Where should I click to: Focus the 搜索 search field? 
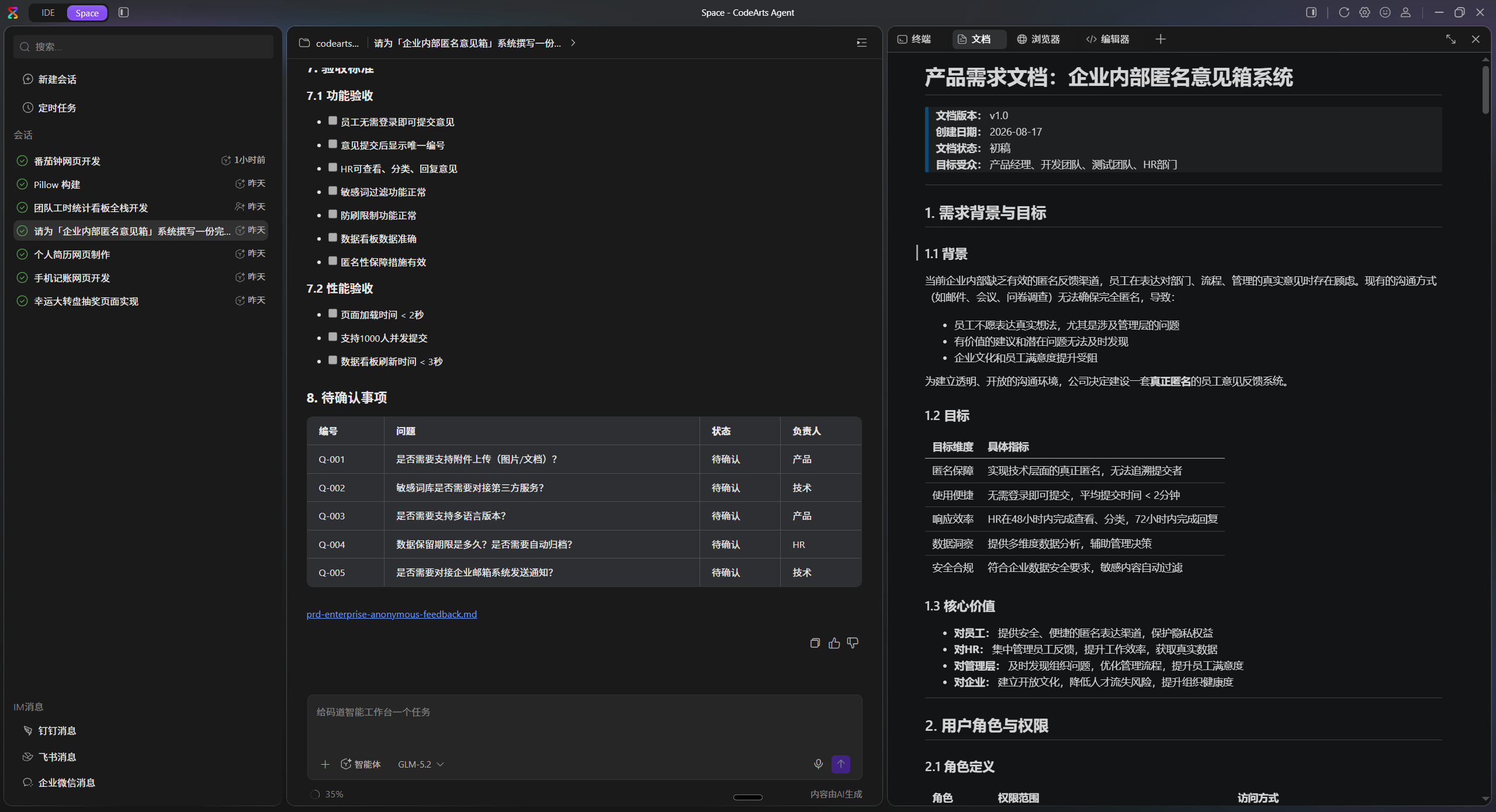point(143,47)
